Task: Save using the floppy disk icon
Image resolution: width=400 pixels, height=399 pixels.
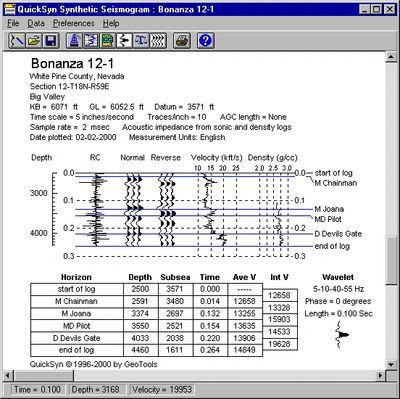Action: (51, 41)
